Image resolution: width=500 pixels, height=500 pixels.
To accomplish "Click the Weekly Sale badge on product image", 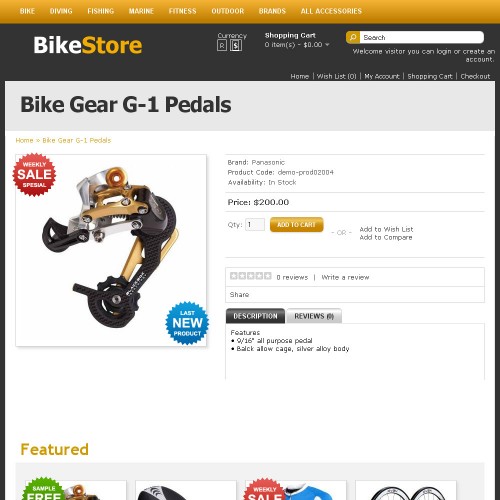I will click(34, 175).
